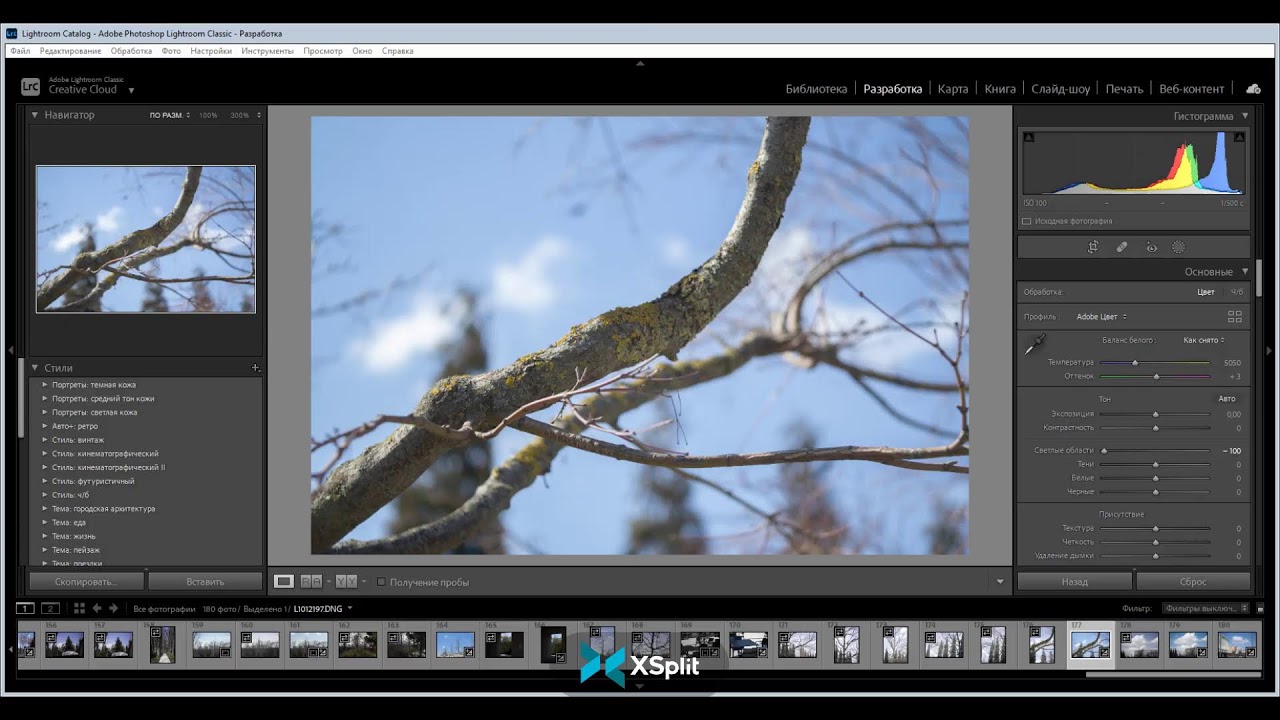Set treatment to Ч/б

pos(1237,292)
